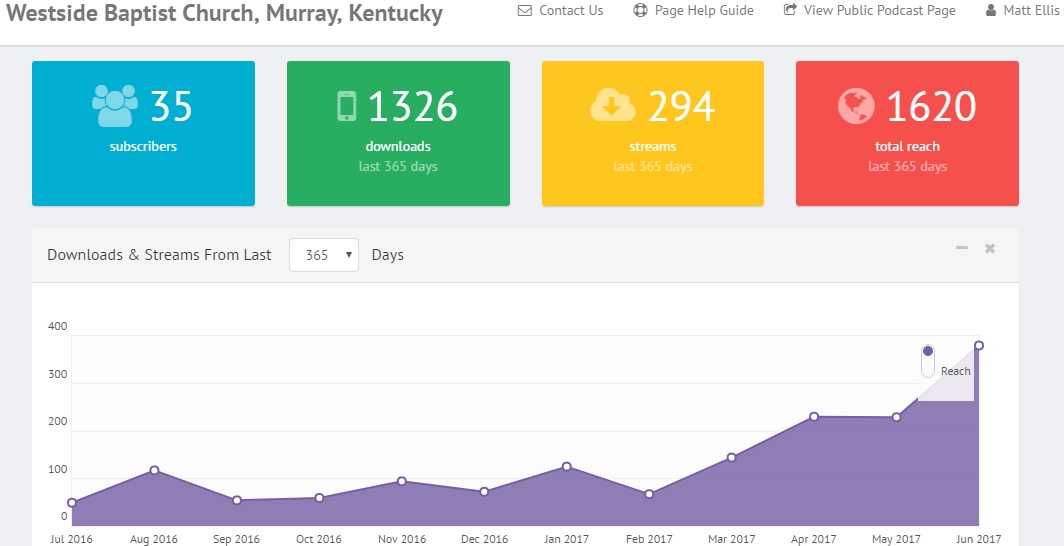Close the Downloads & Streams panel
Screen dimensions: 1064x546
point(990,248)
